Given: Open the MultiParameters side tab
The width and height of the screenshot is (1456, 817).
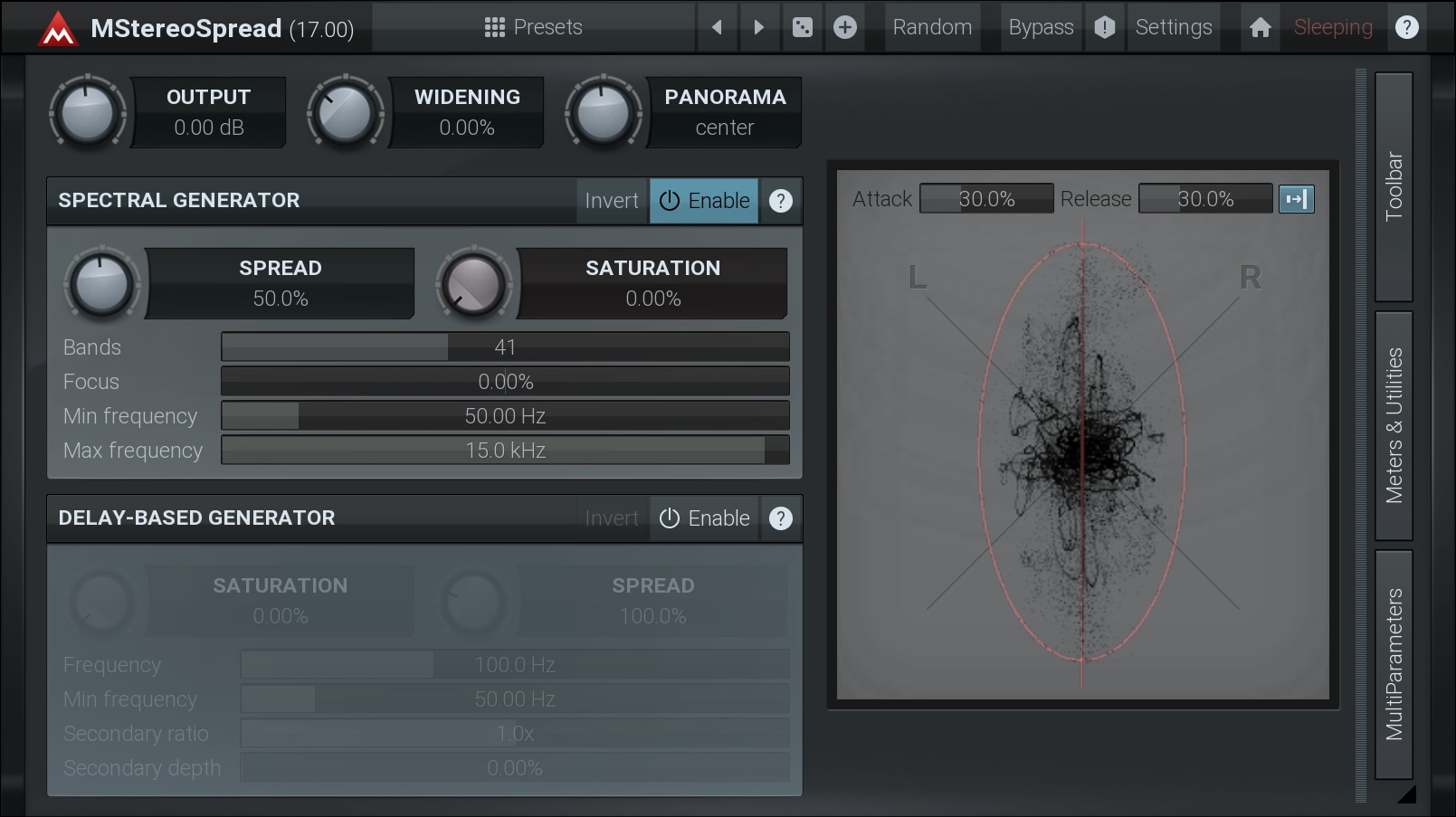Looking at the screenshot, I should point(1394,664).
